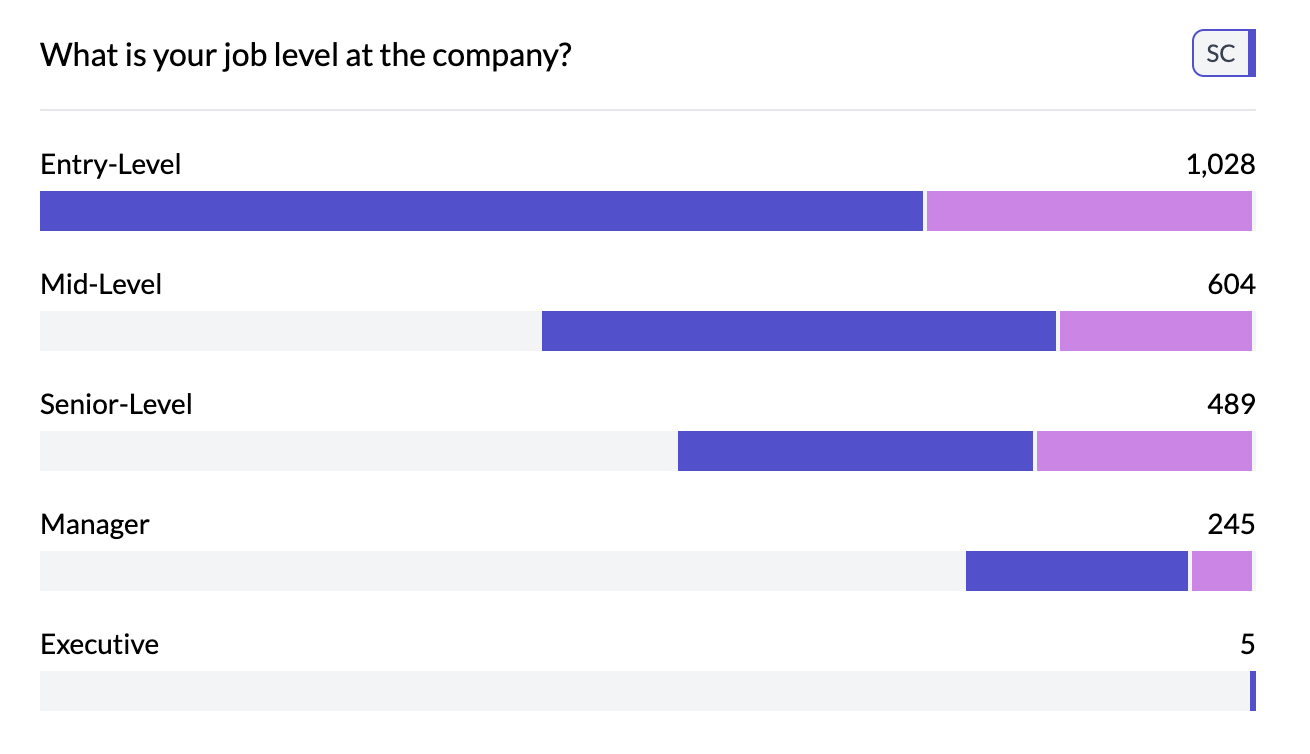Screen dimensions: 1310x754
Task: Expand details for the Manager row
Action: pyautogui.click(x=95, y=524)
